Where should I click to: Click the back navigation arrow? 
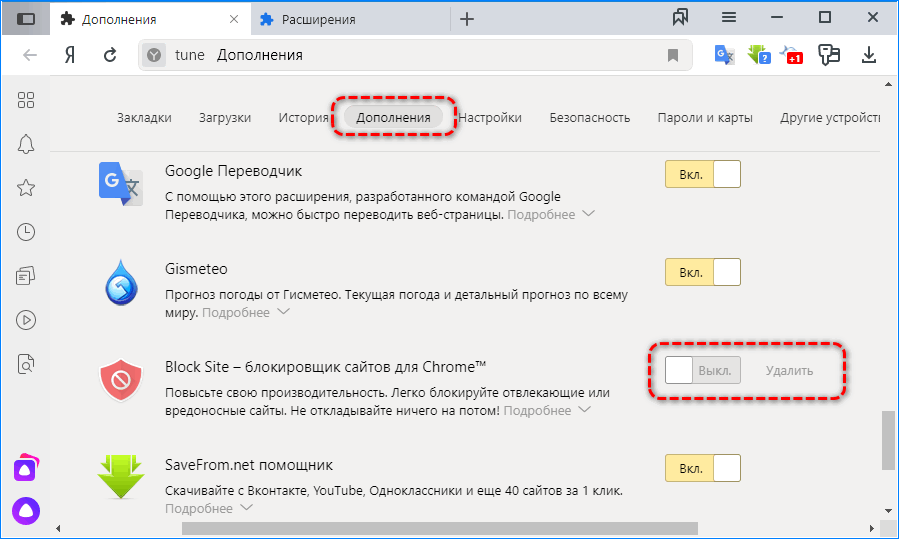point(30,55)
